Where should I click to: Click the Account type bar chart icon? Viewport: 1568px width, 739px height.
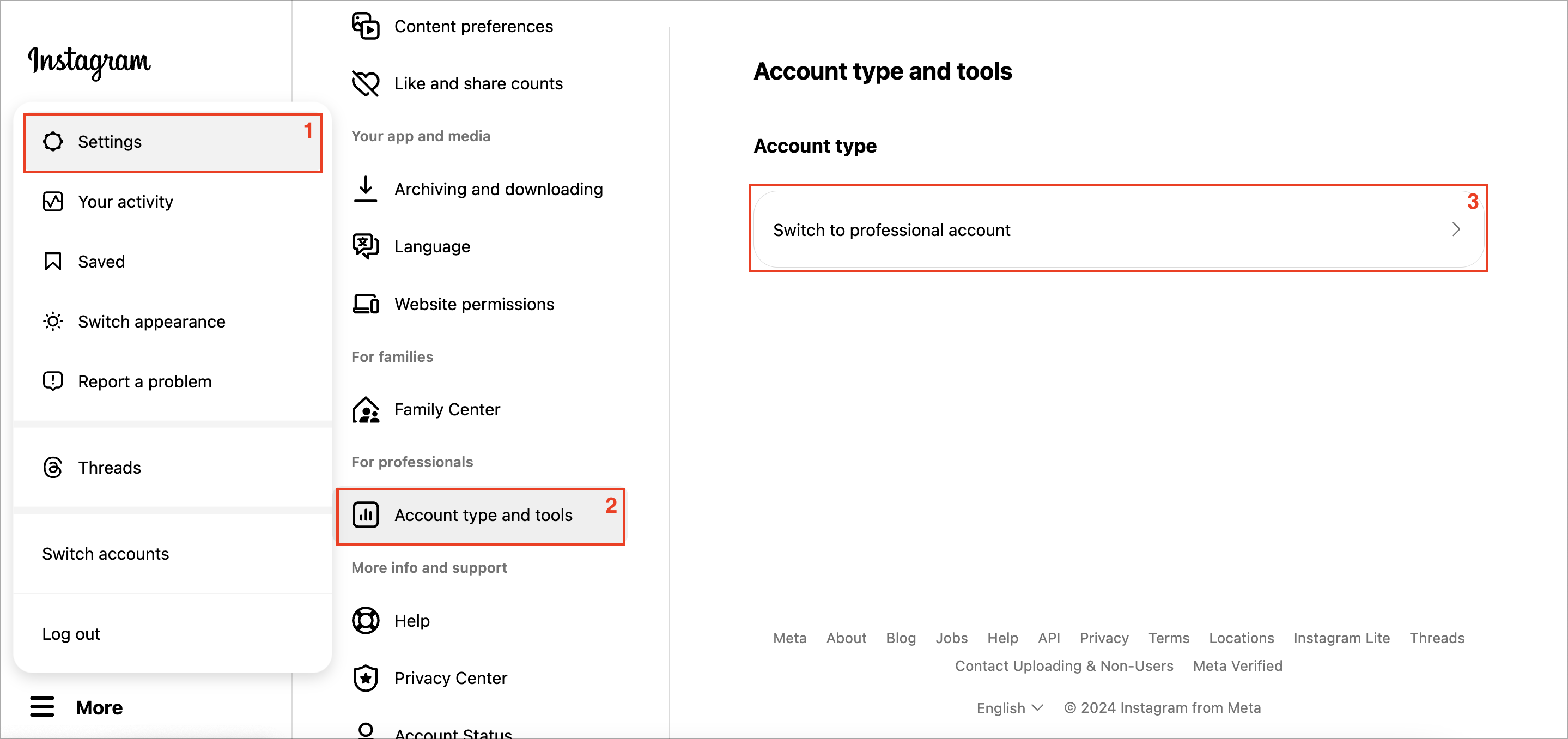tap(366, 515)
